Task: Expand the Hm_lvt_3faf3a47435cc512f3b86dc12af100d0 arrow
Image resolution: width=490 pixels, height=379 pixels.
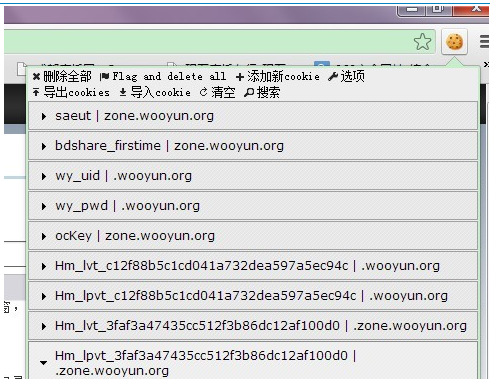Action: (x=44, y=326)
